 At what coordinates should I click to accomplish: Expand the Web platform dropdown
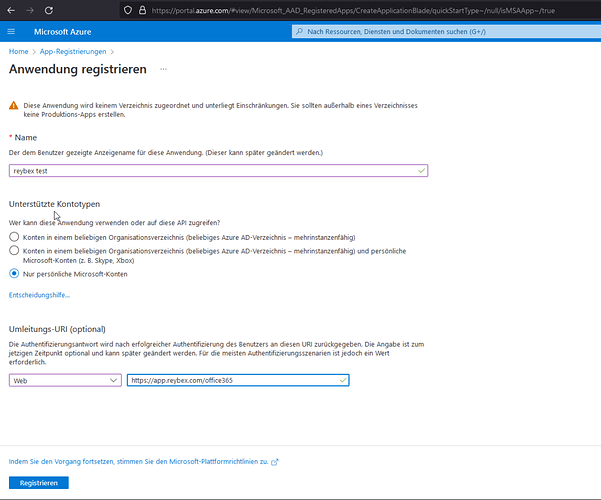point(65,380)
